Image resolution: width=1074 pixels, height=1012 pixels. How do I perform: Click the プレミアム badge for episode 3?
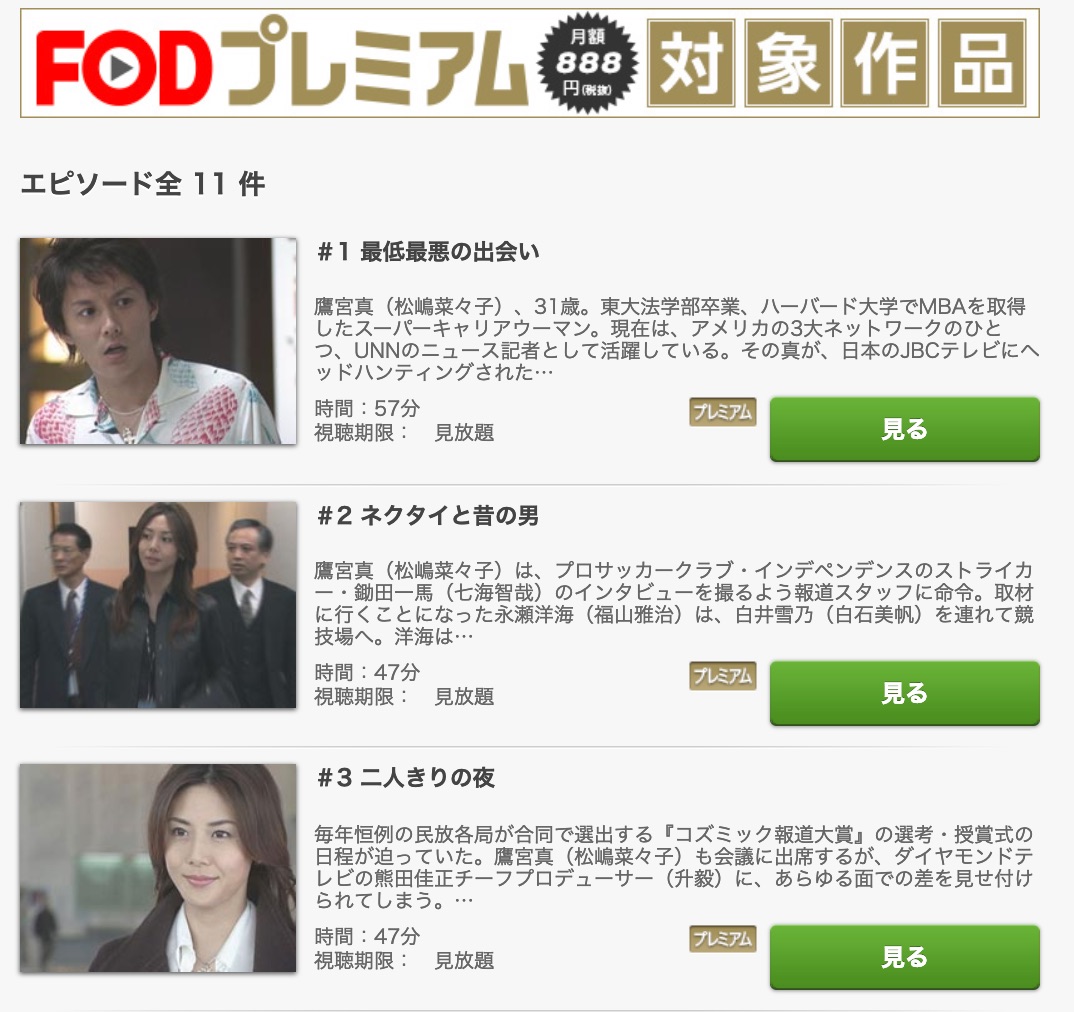(x=723, y=939)
